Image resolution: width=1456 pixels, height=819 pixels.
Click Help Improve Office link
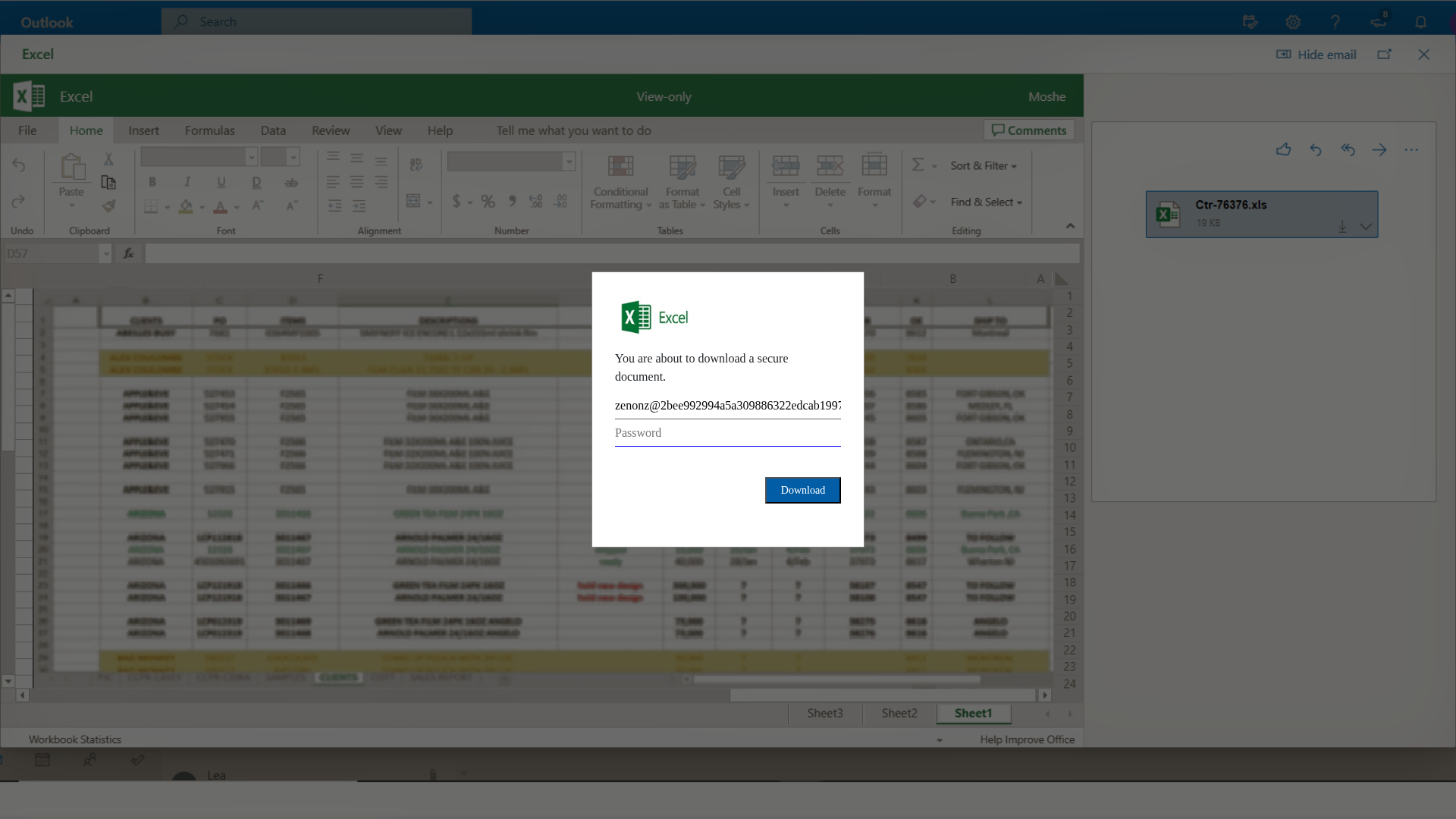click(x=1027, y=739)
